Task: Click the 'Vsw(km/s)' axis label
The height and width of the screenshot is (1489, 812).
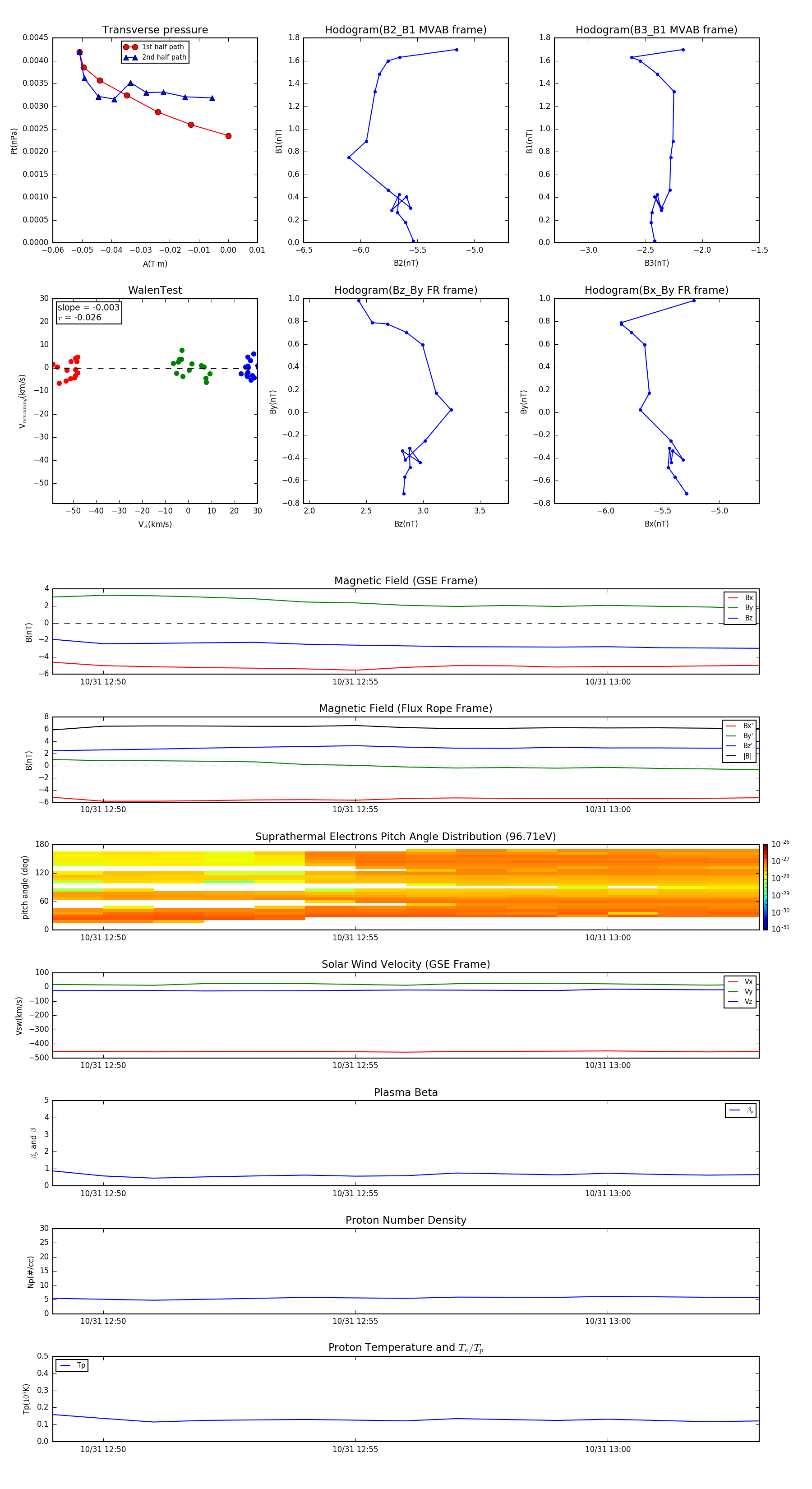Action: (x=18, y=1015)
